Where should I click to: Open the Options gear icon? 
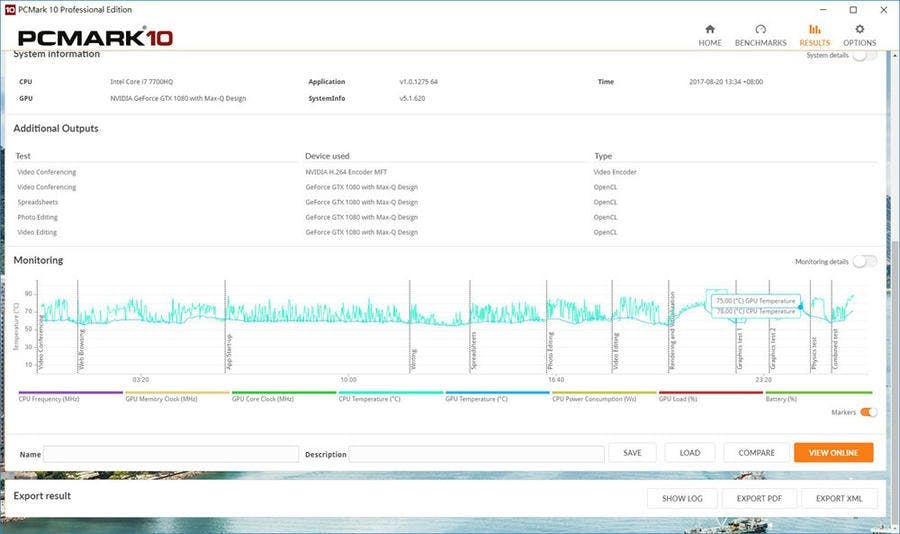point(859,30)
